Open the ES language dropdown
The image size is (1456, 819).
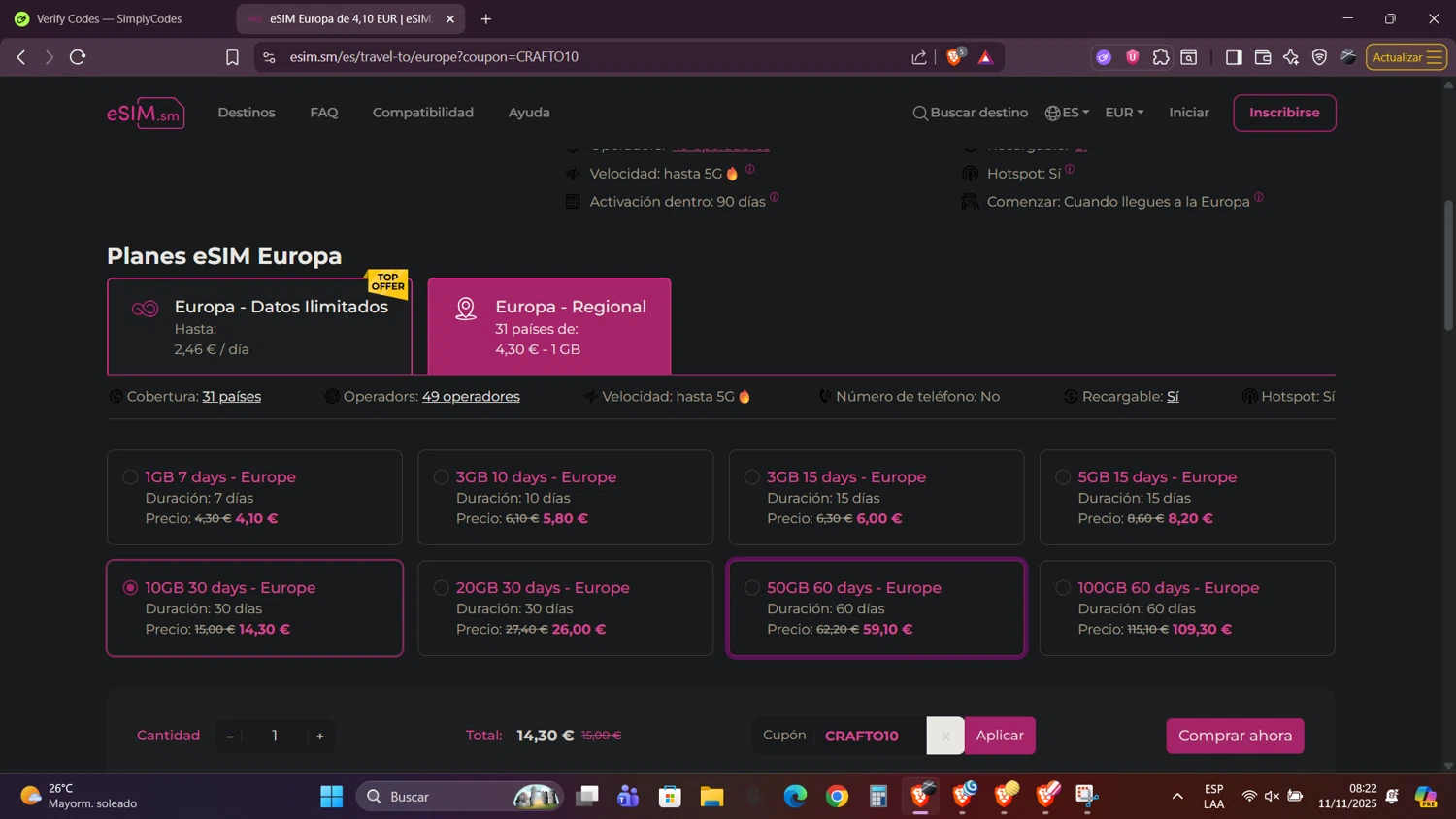point(1067,113)
